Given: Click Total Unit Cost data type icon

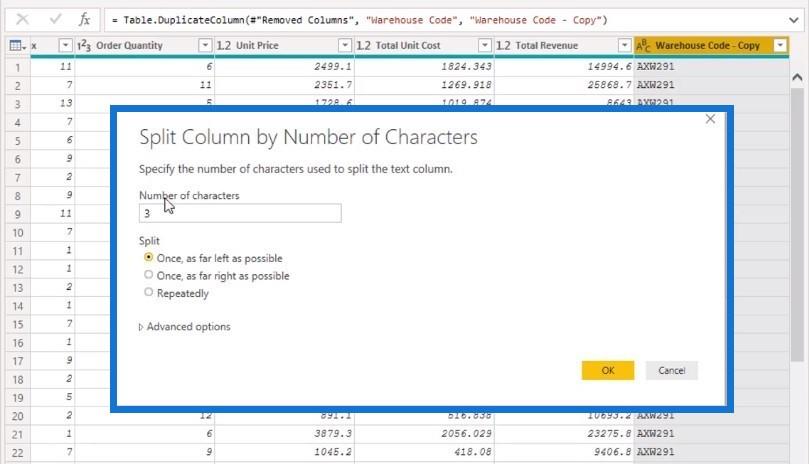Looking at the screenshot, I should (364, 45).
